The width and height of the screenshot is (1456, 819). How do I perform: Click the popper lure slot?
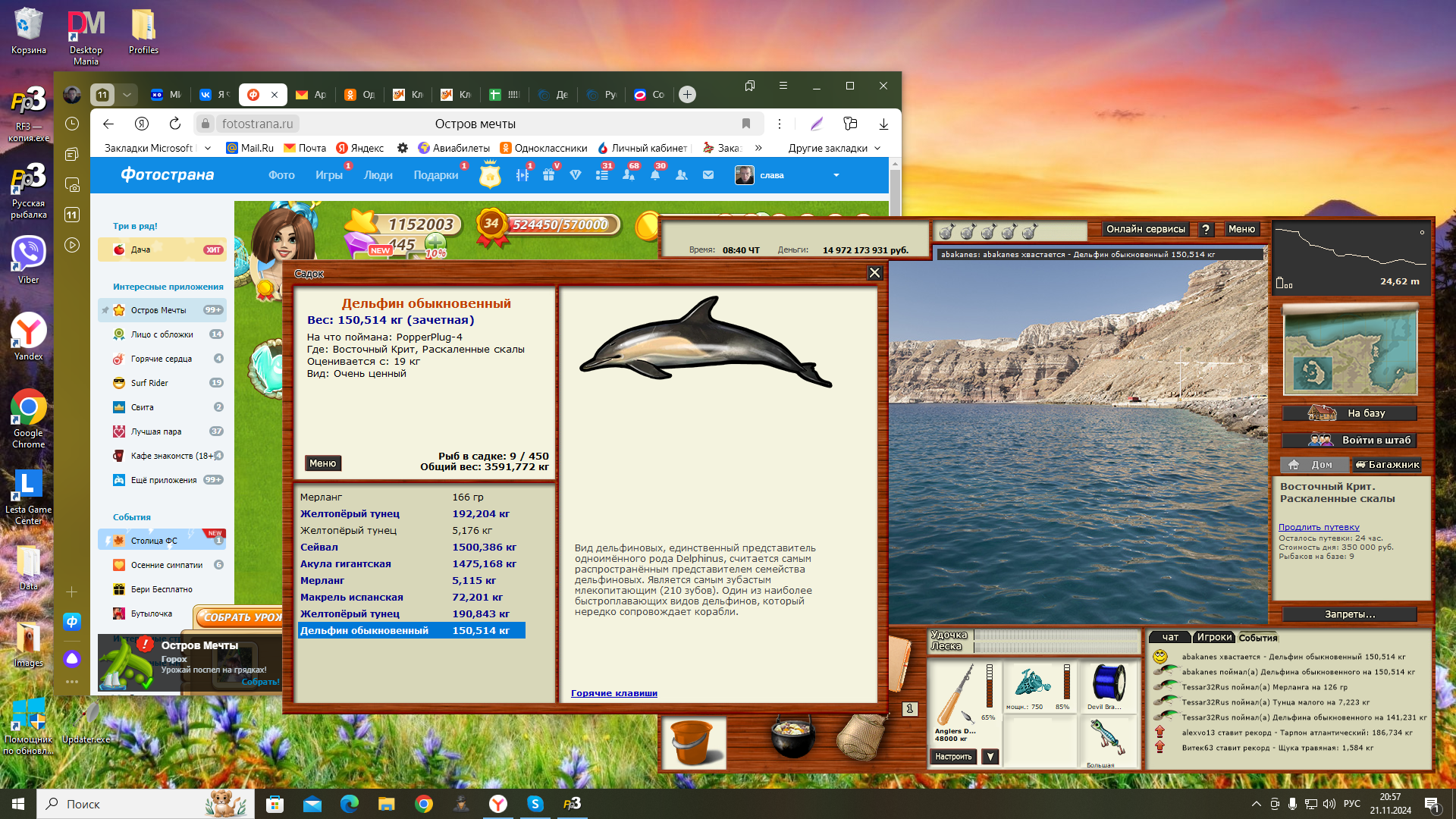1108,739
